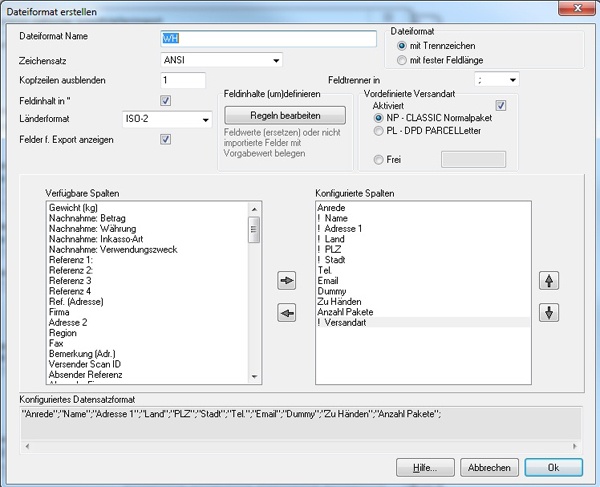Click the left arrow to remove column
This screenshot has height=487, width=600.
point(287,314)
